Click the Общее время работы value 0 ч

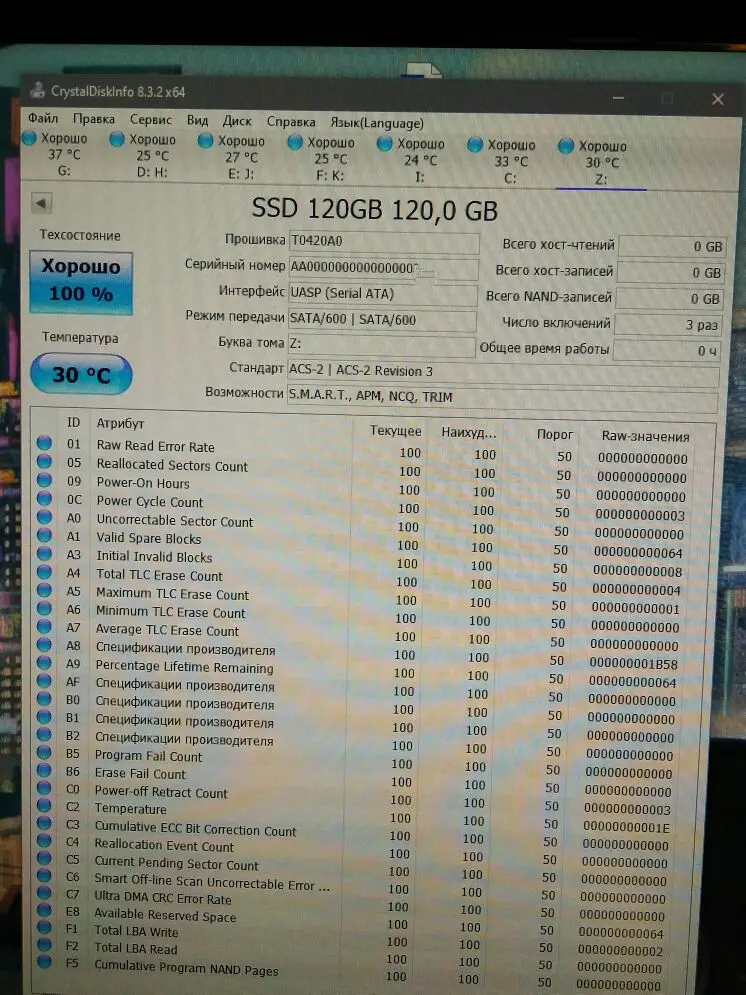pyautogui.click(x=667, y=351)
